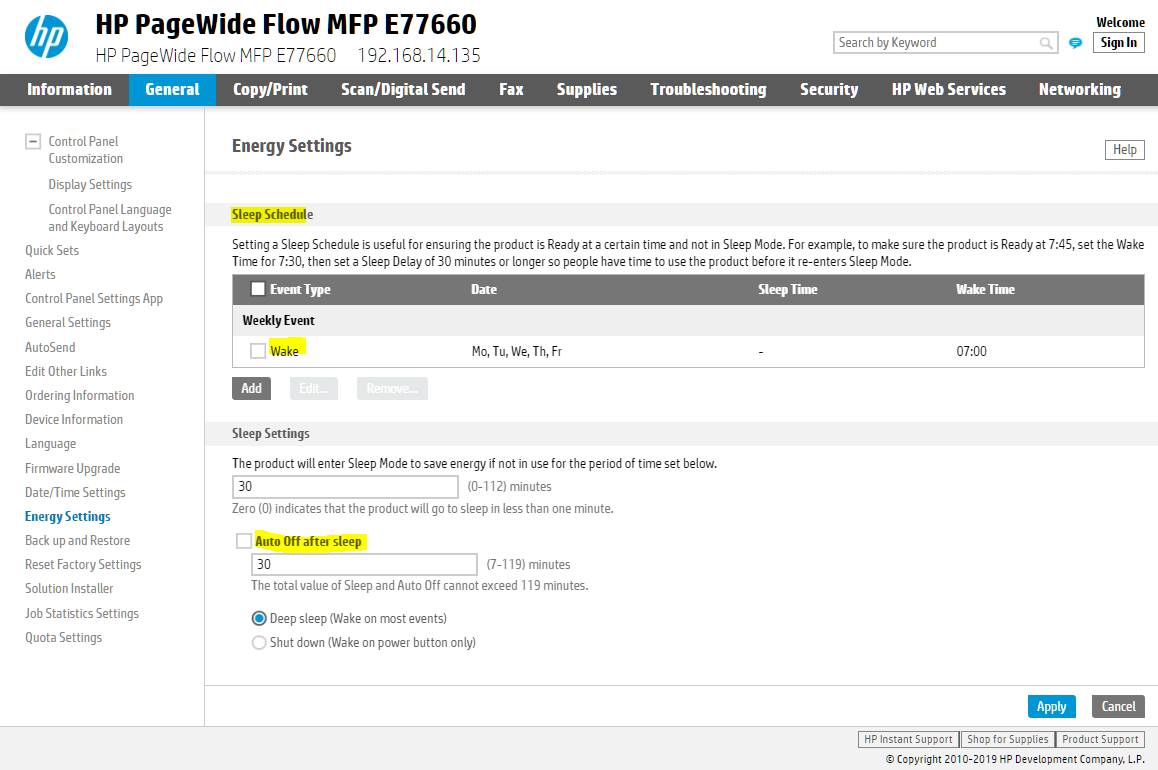The width and height of the screenshot is (1158, 770).
Task: Cancel the energy settings changes
Action: [x=1117, y=706]
